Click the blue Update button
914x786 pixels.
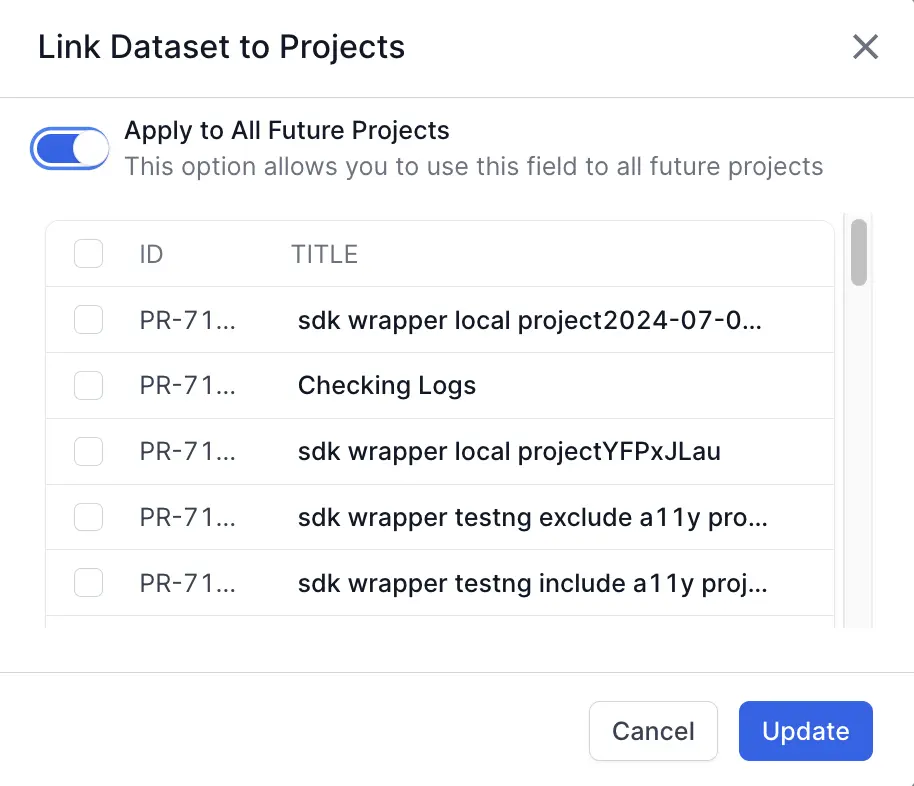tap(805, 731)
